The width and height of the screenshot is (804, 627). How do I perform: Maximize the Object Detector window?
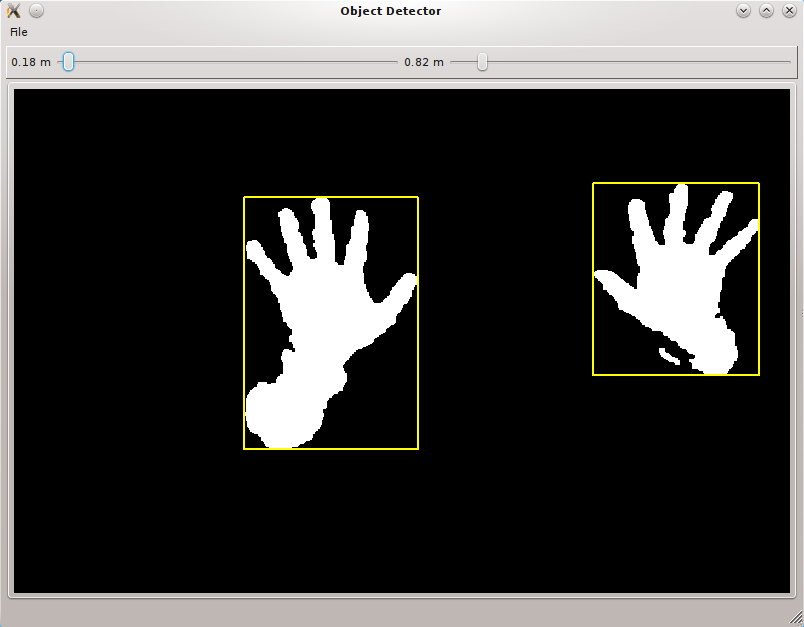pos(766,10)
